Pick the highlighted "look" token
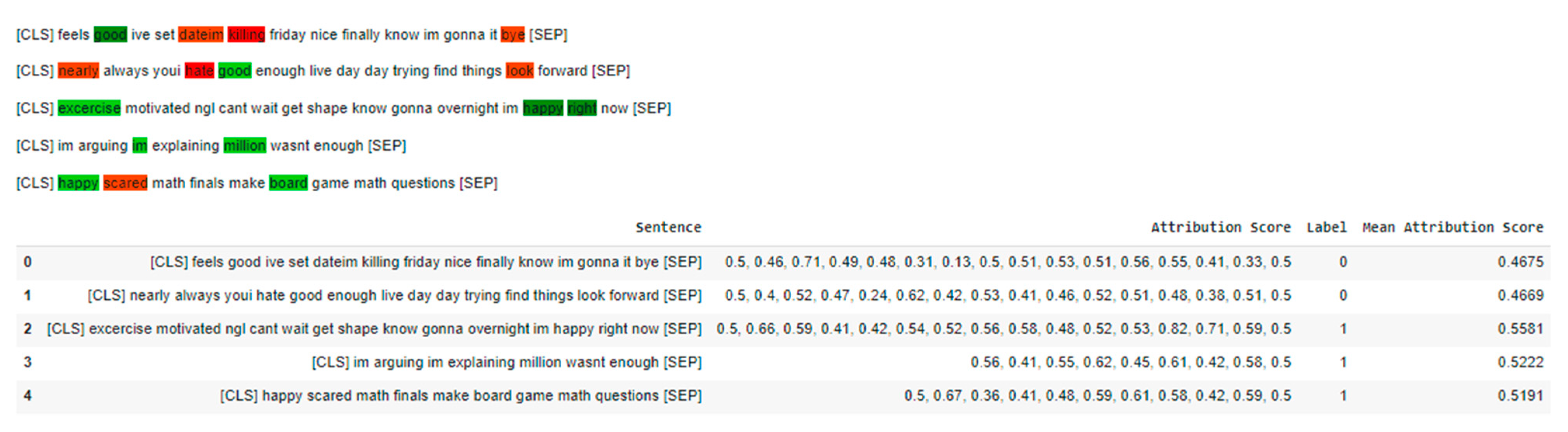This screenshot has width=1568, height=432. tap(519, 71)
